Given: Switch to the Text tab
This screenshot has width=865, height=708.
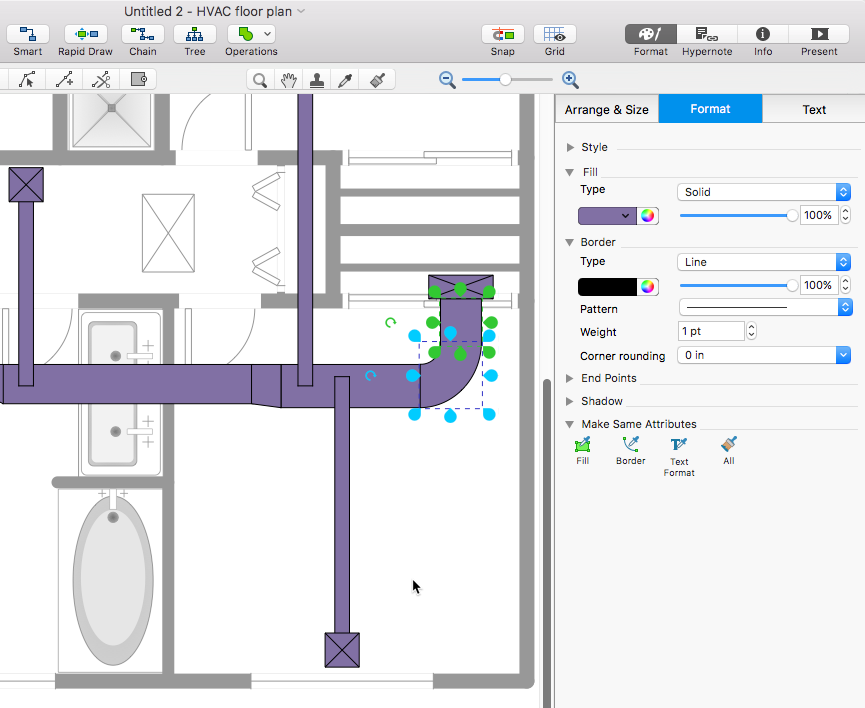Looking at the screenshot, I should [x=814, y=109].
